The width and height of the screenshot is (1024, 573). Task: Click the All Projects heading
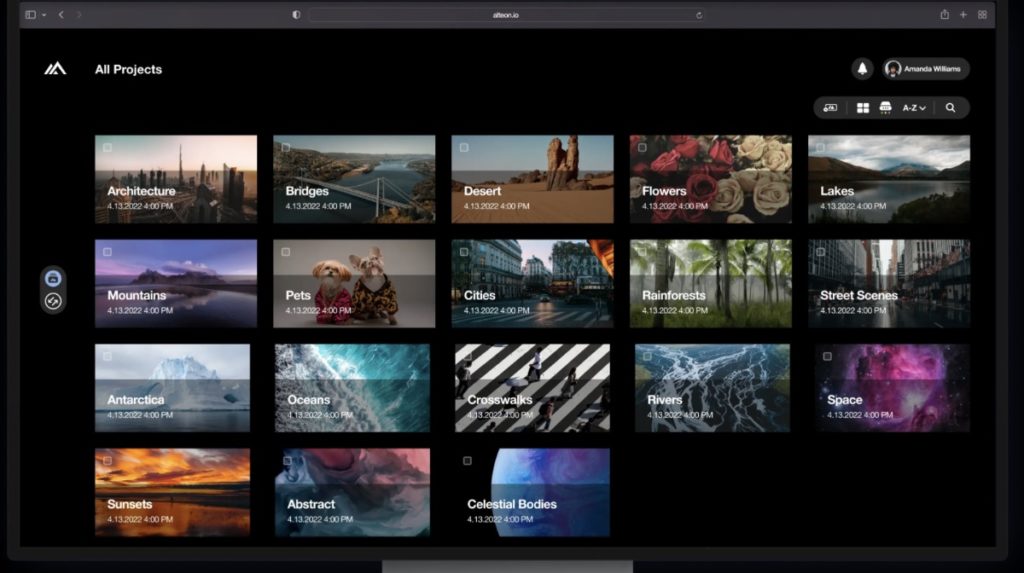(x=128, y=69)
